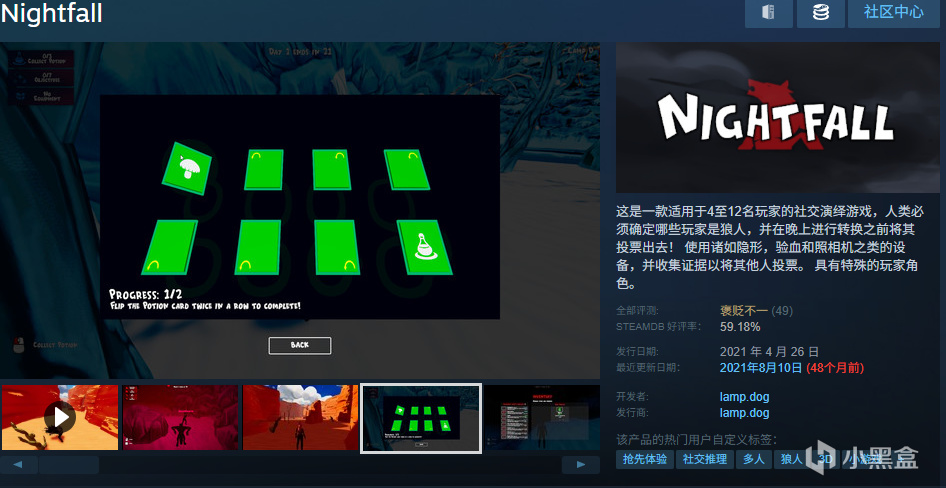
Task: Click the 59.18% SteamDB rating value
Action: click(x=740, y=327)
